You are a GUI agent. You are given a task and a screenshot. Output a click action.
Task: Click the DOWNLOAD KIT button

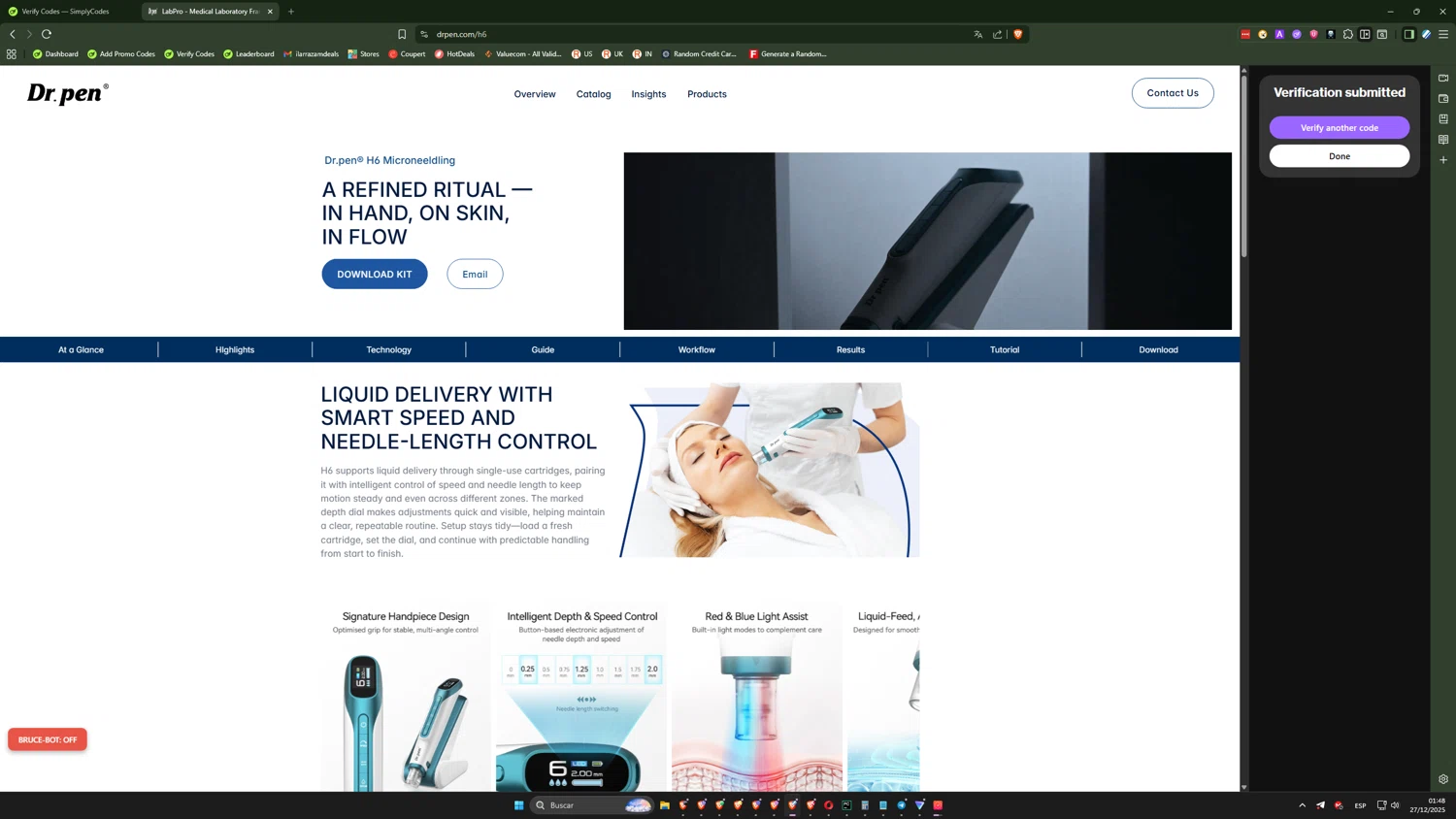pos(375,274)
